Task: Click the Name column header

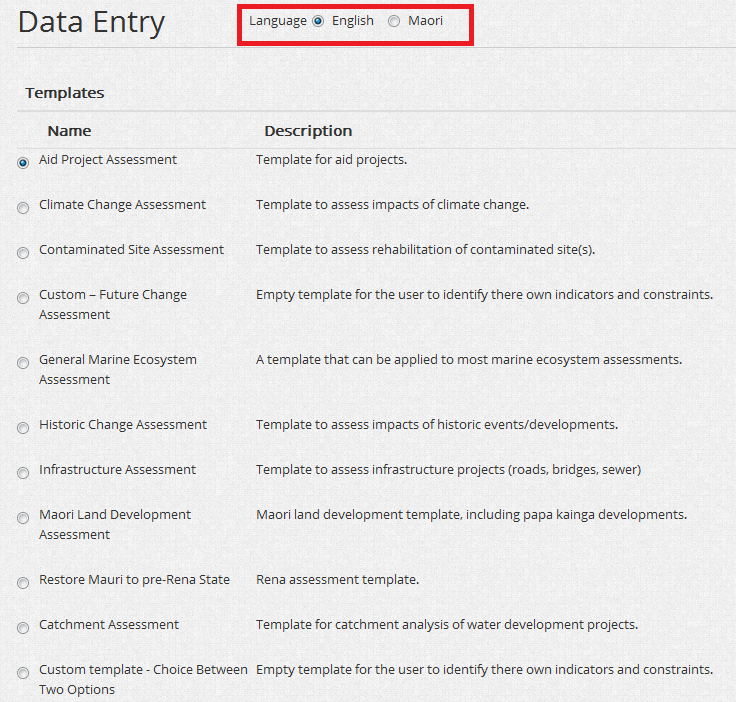Action: click(x=69, y=131)
